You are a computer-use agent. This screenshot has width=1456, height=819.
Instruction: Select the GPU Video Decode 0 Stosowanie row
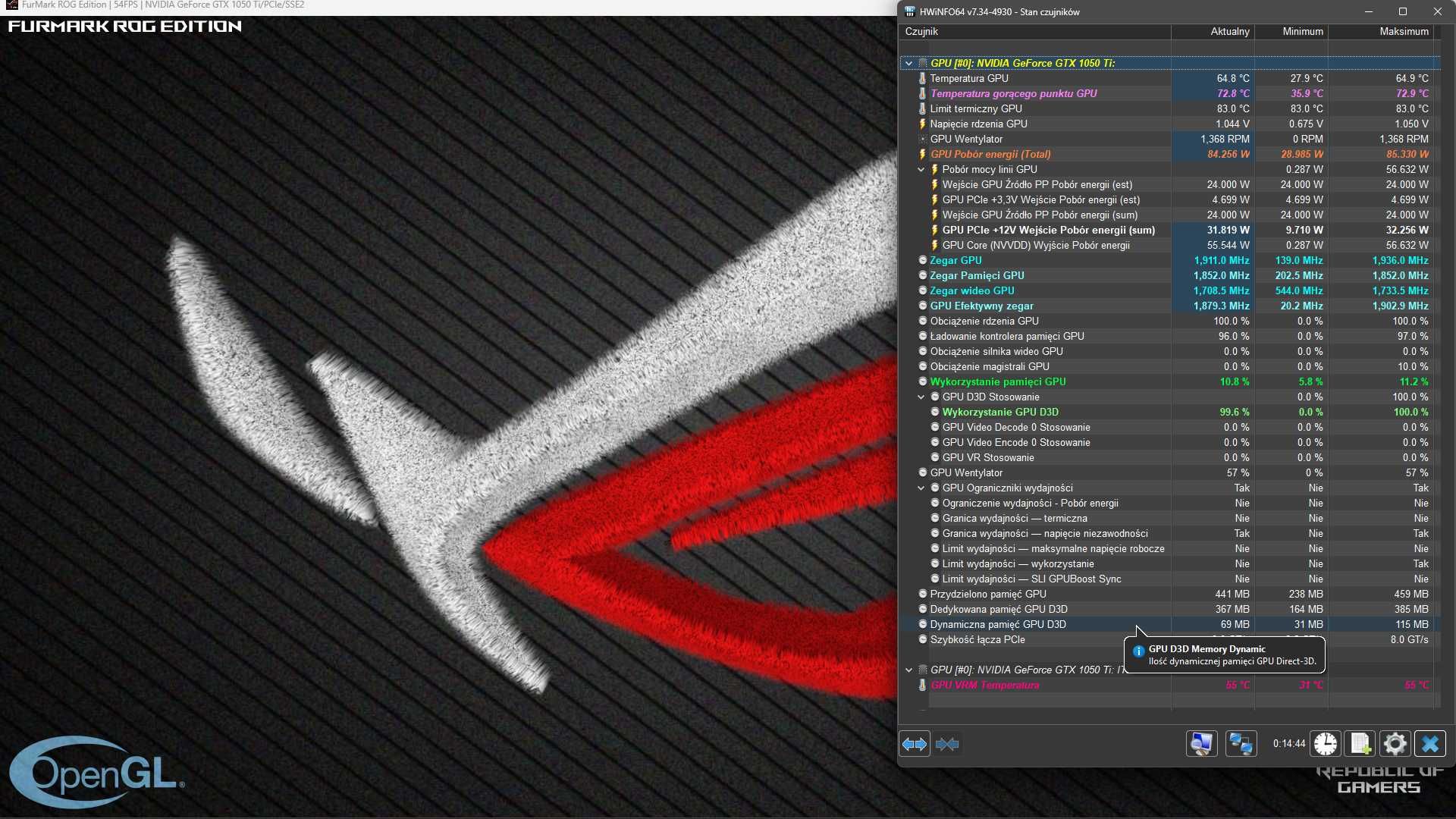[x=1169, y=427]
